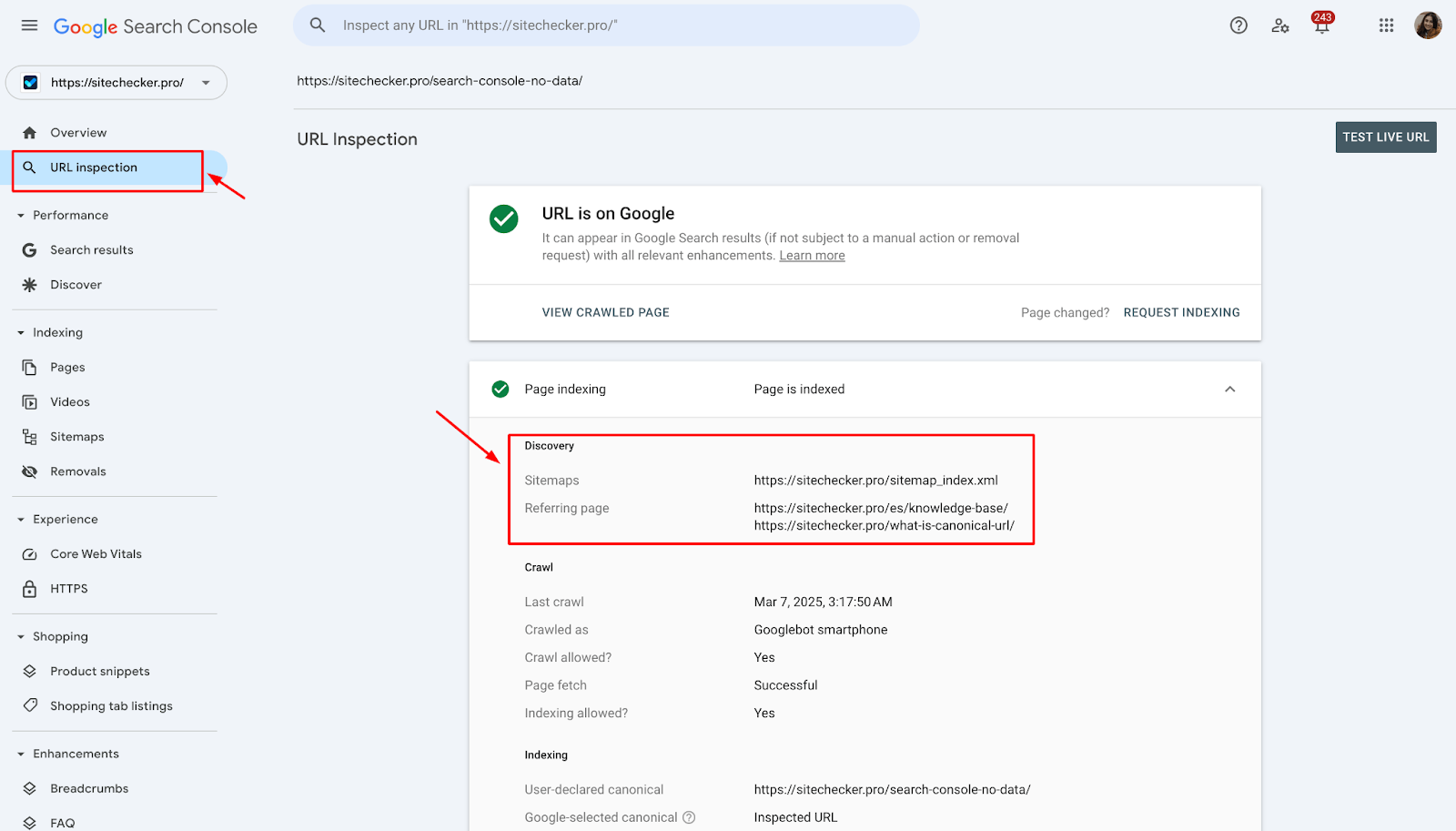The width and height of the screenshot is (1456, 831).
Task: Open the Help icon in the top bar
Action: 1239,25
